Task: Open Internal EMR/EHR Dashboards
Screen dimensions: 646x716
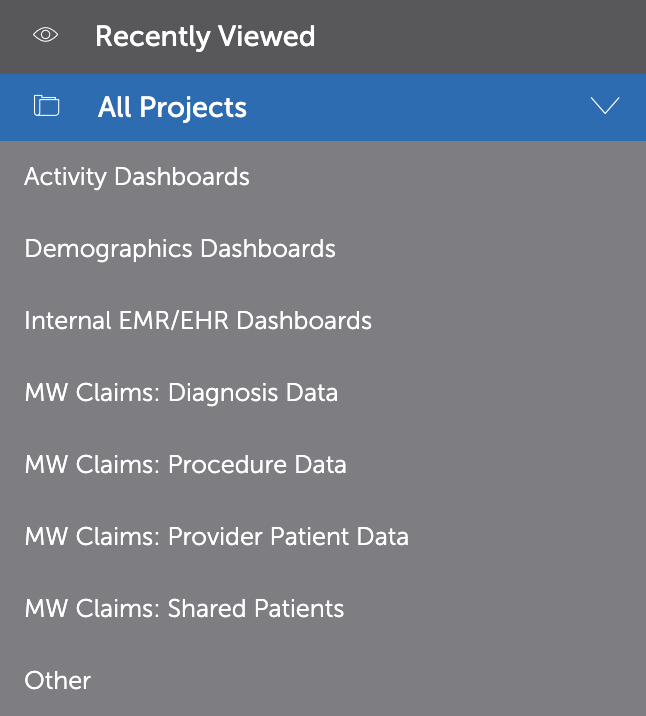Action: coord(198,321)
